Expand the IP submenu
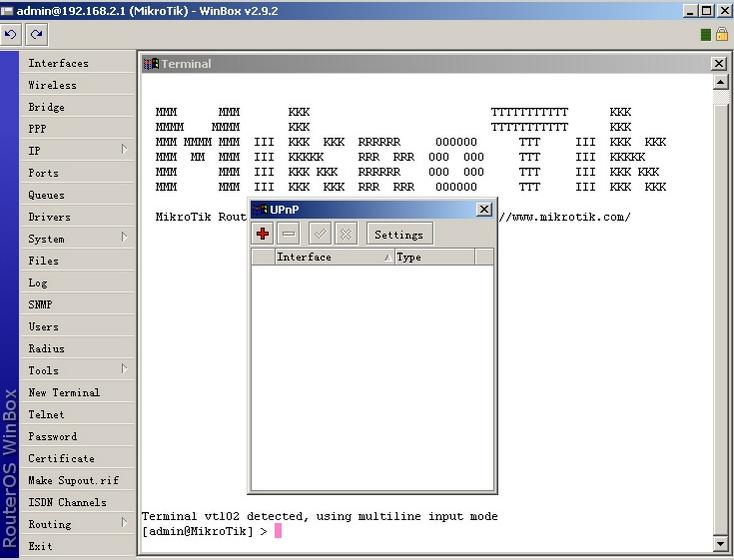Image resolution: width=734 pixels, height=560 pixels. pos(76,151)
